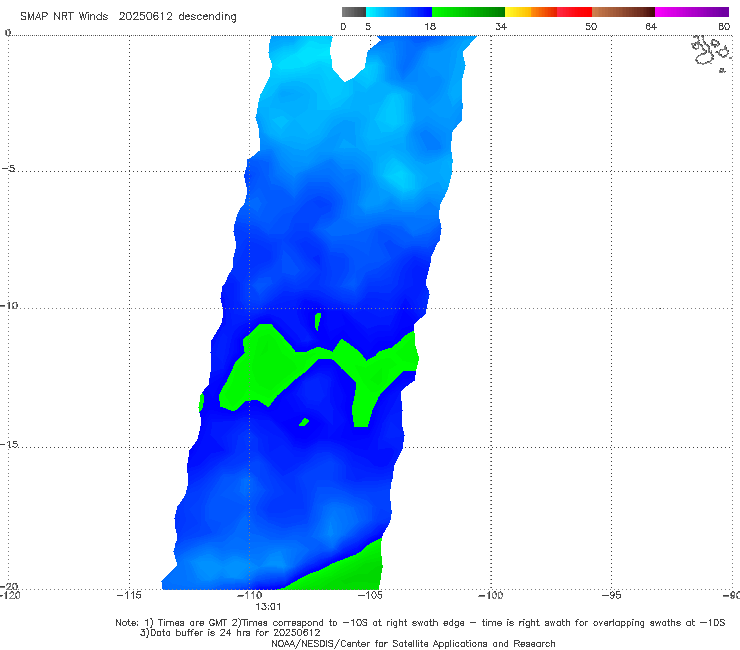Screen dimensions: 740x650
Task: Click the 'NOAA/NESDIS/Center for Satellite Applications' credit
Action: tap(413, 643)
